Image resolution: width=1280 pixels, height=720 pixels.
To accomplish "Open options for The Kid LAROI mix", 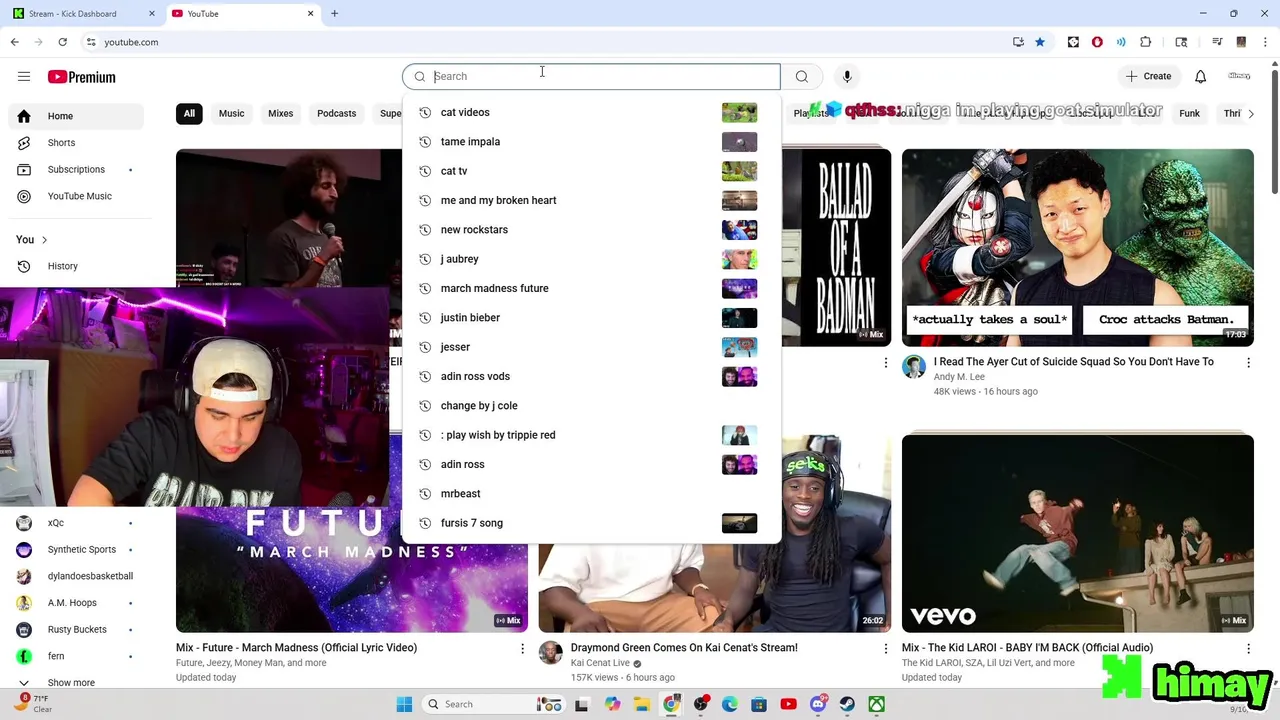I will (1248, 648).
